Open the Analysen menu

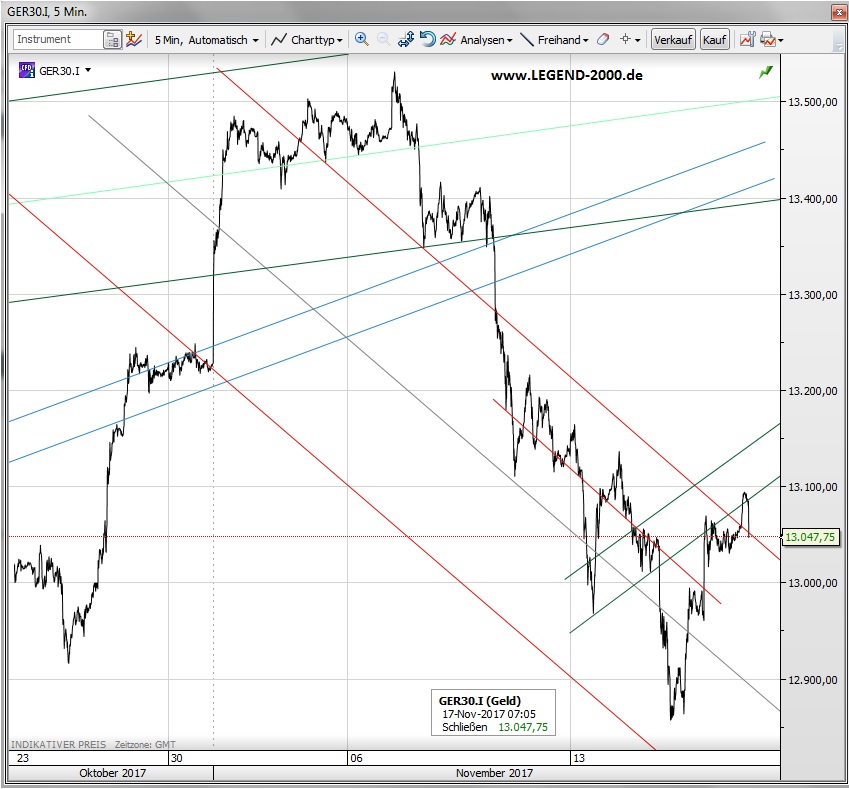click(x=477, y=40)
